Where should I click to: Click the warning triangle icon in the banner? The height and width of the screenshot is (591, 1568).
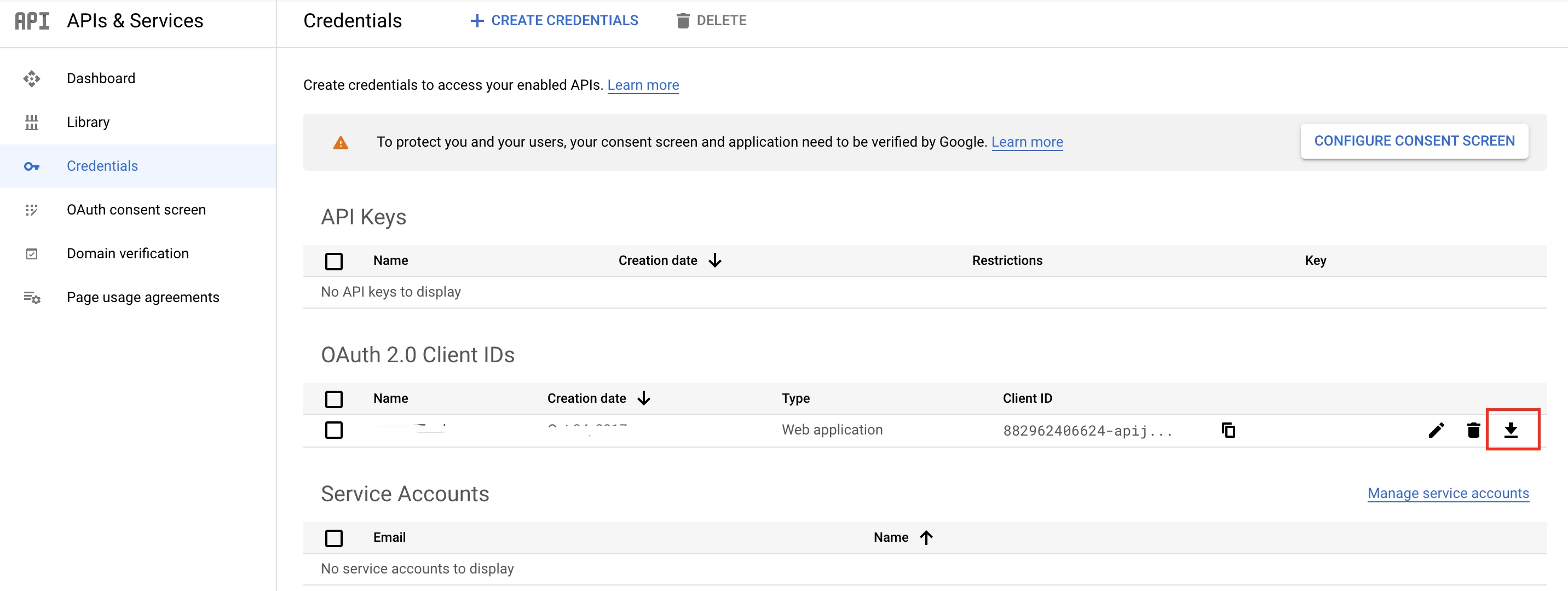pyautogui.click(x=340, y=142)
